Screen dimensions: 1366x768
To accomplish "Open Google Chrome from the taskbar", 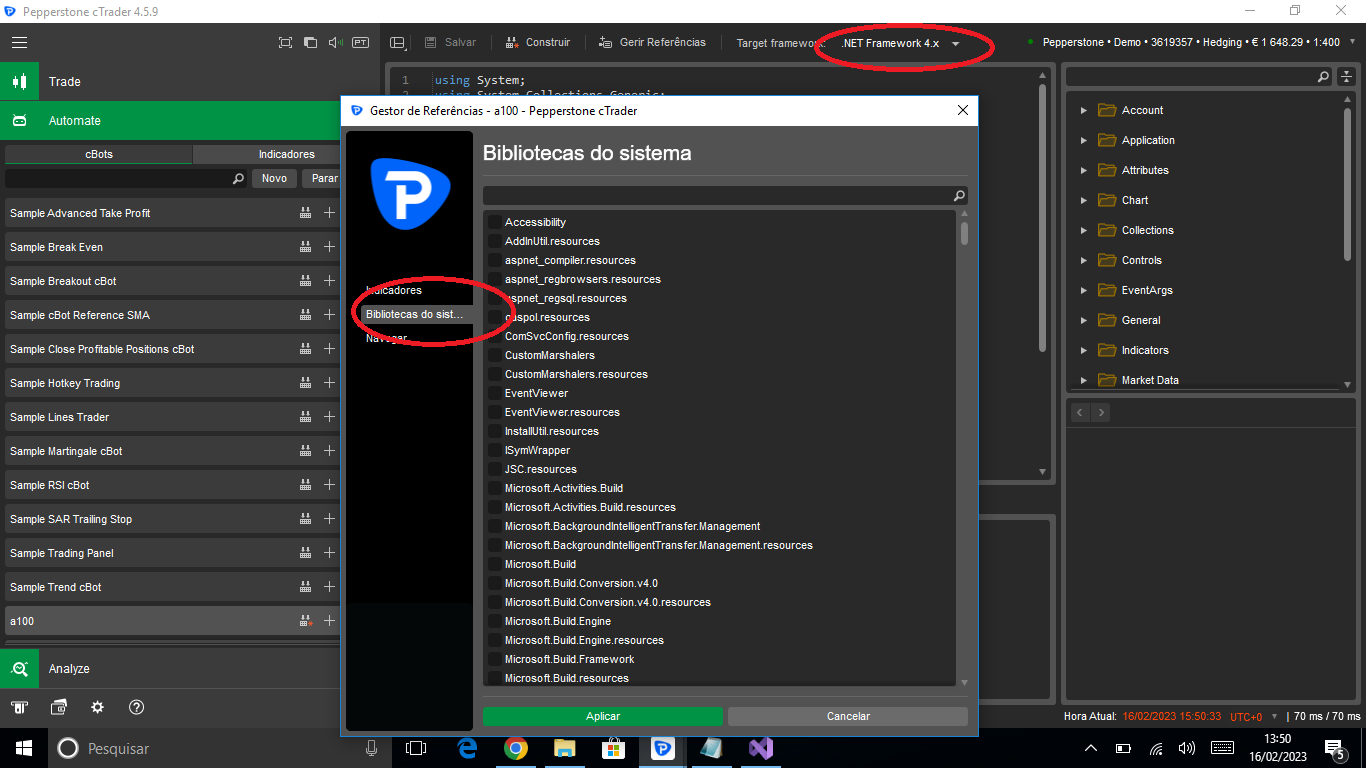I will coord(516,748).
